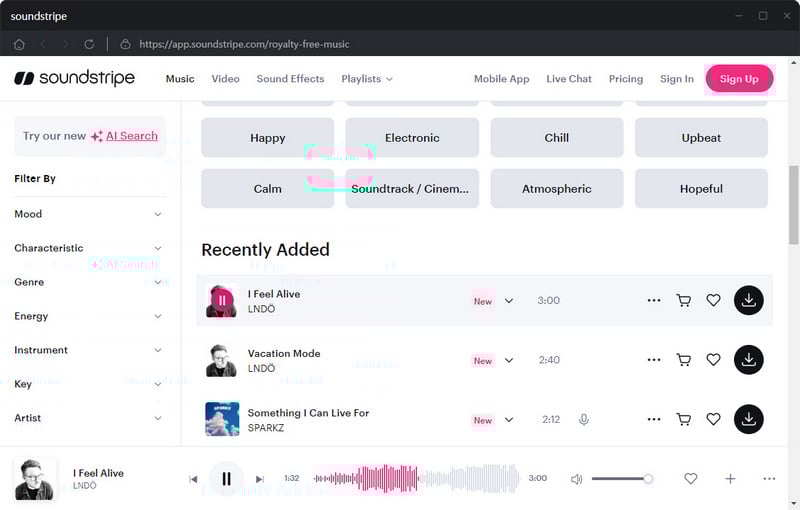Viewport: 800px width, 510px height.
Task: Favorite Something I Can Live For
Action: click(713, 419)
